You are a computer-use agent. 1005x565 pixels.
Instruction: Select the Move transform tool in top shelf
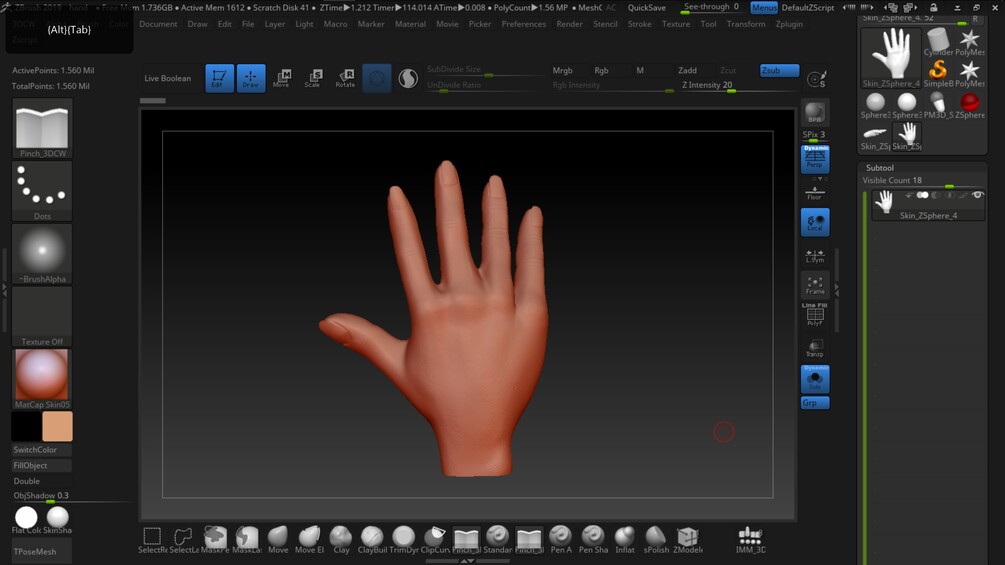pyautogui.click(x=282, y=78)
